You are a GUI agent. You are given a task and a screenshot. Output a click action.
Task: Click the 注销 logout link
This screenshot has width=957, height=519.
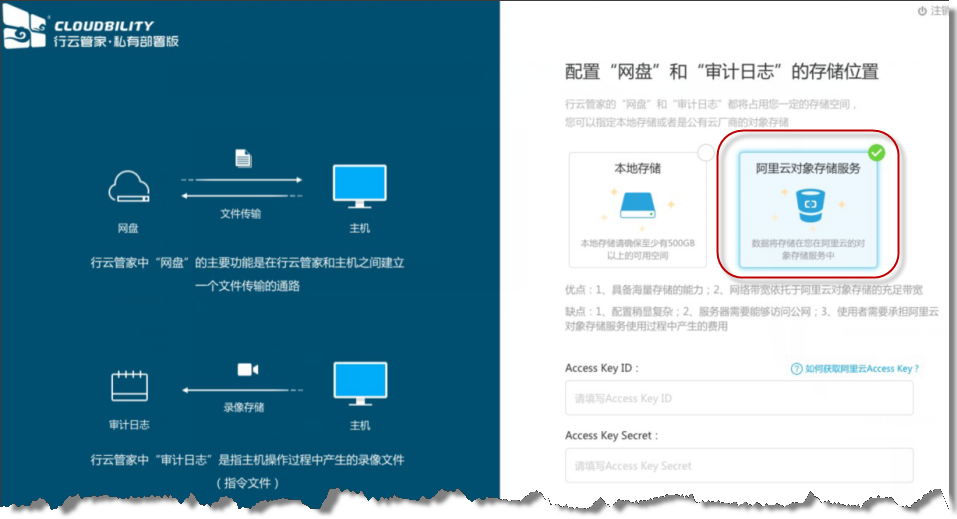[x=939, y=11]
